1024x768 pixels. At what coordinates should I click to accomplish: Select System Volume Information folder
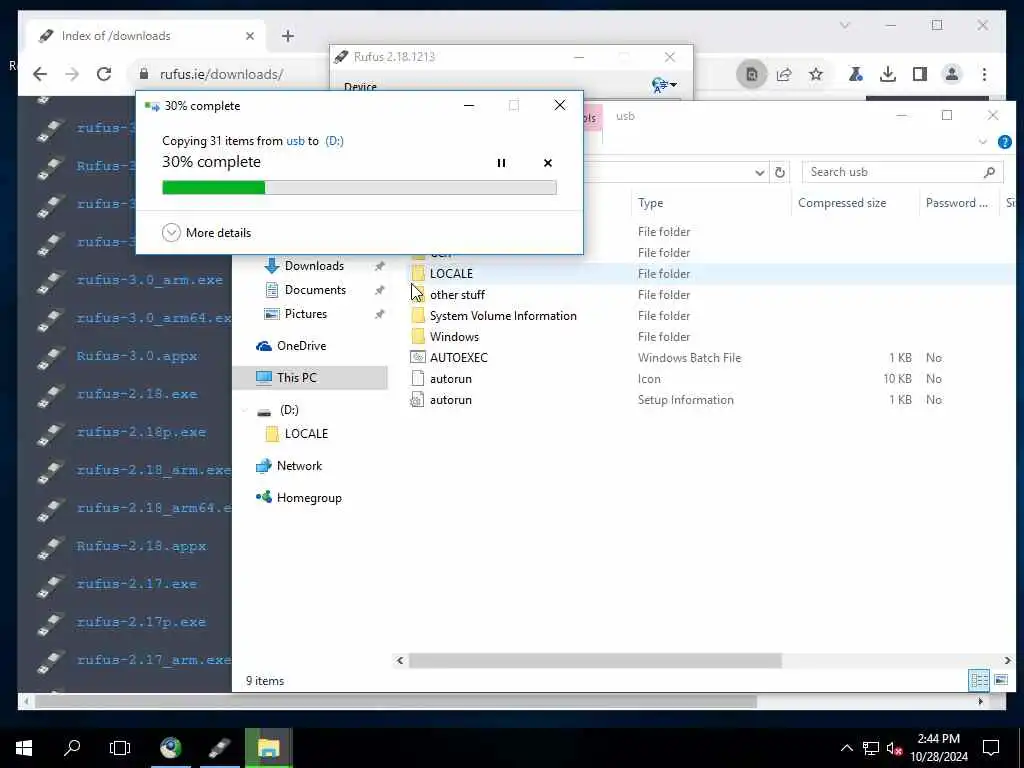(x=503, y=315)
